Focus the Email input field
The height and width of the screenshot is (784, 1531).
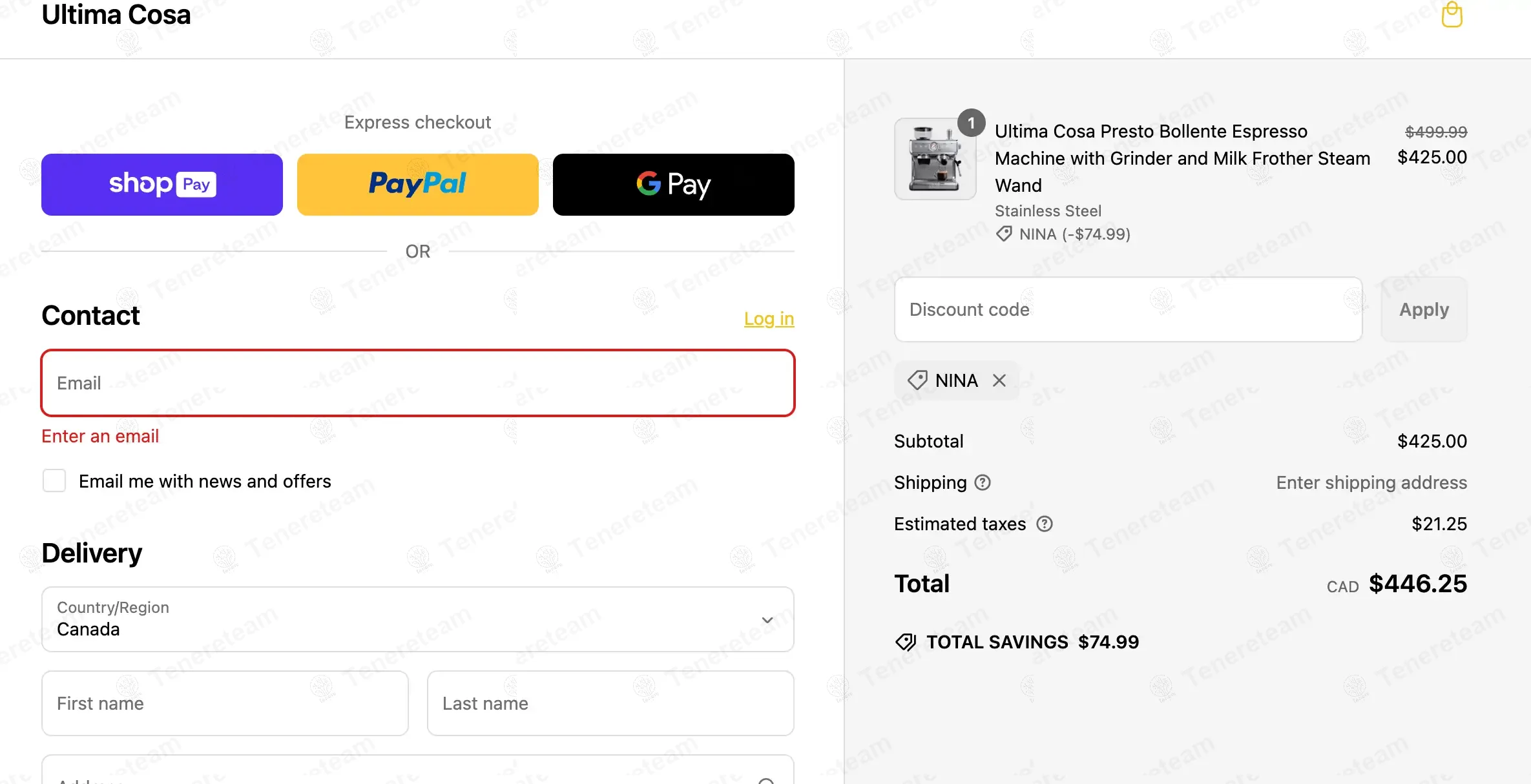[417, 383]
